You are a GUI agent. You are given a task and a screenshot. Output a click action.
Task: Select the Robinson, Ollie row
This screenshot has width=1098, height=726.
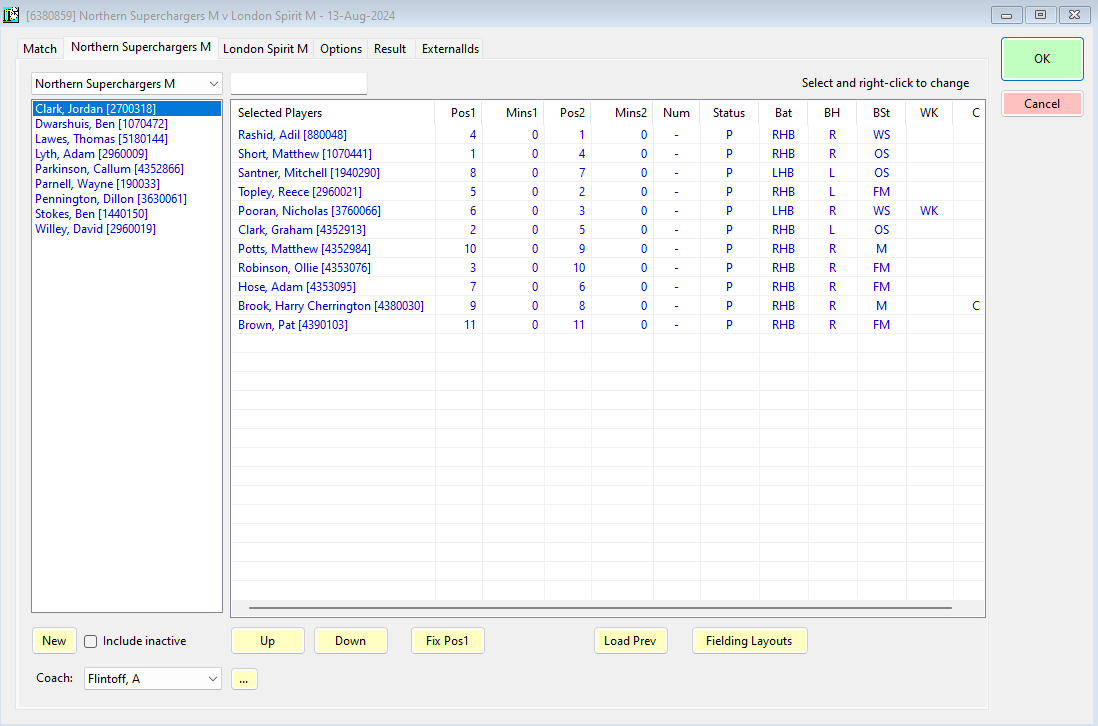608,267
